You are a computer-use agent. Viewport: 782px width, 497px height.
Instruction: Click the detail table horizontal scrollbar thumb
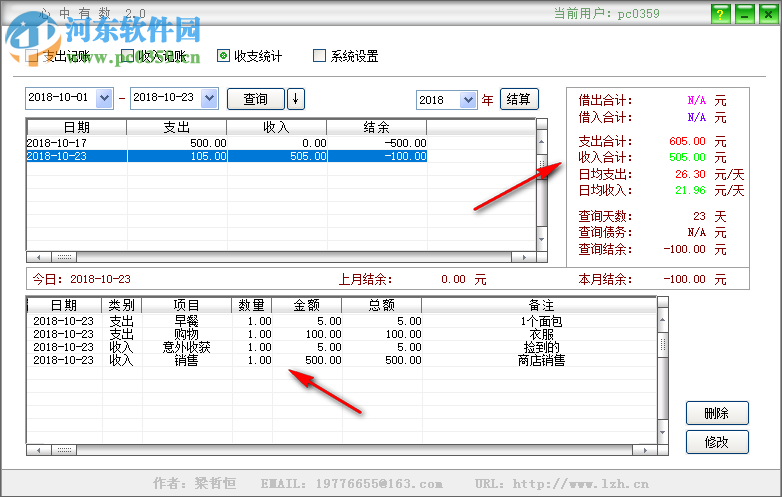(64, 450)
